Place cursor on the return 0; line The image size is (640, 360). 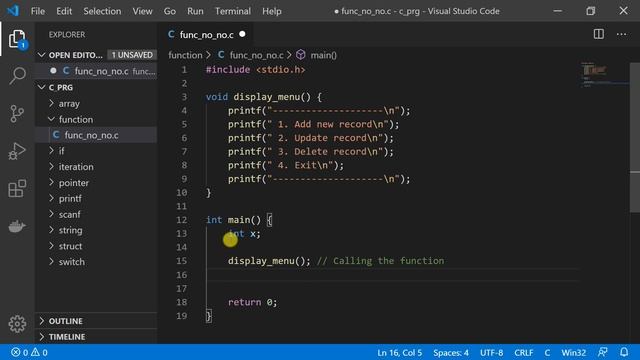252,302
